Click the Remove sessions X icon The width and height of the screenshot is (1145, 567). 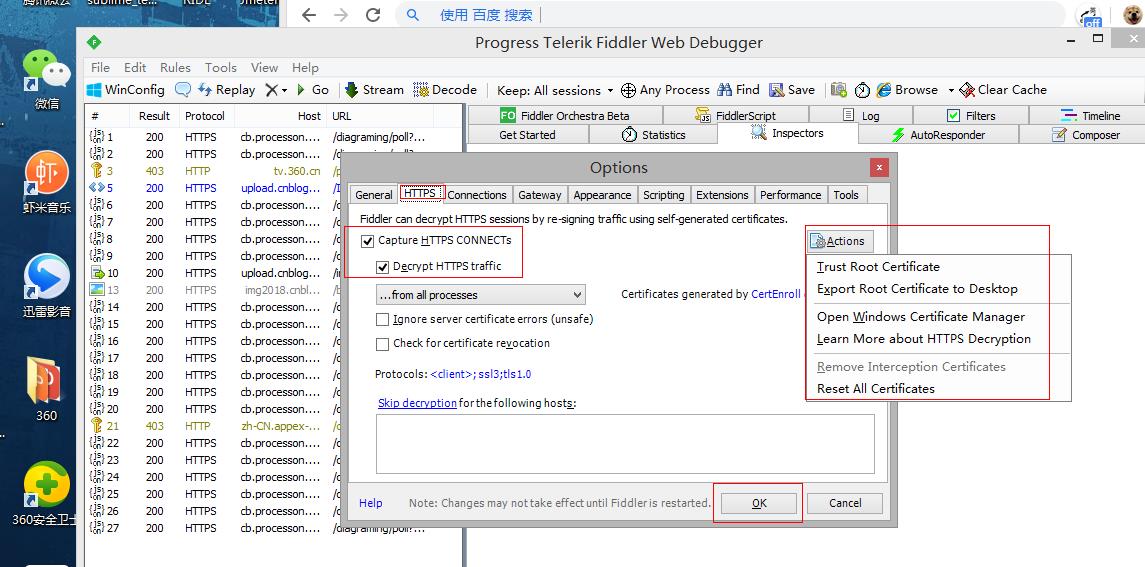coord(271,90)
